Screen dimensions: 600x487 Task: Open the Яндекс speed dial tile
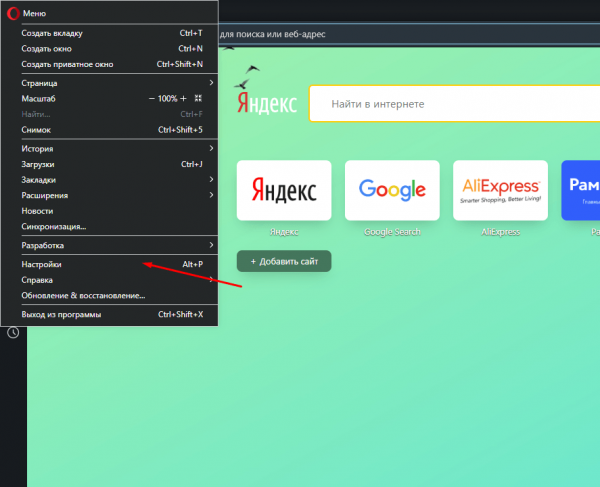[x=284, y=190]
